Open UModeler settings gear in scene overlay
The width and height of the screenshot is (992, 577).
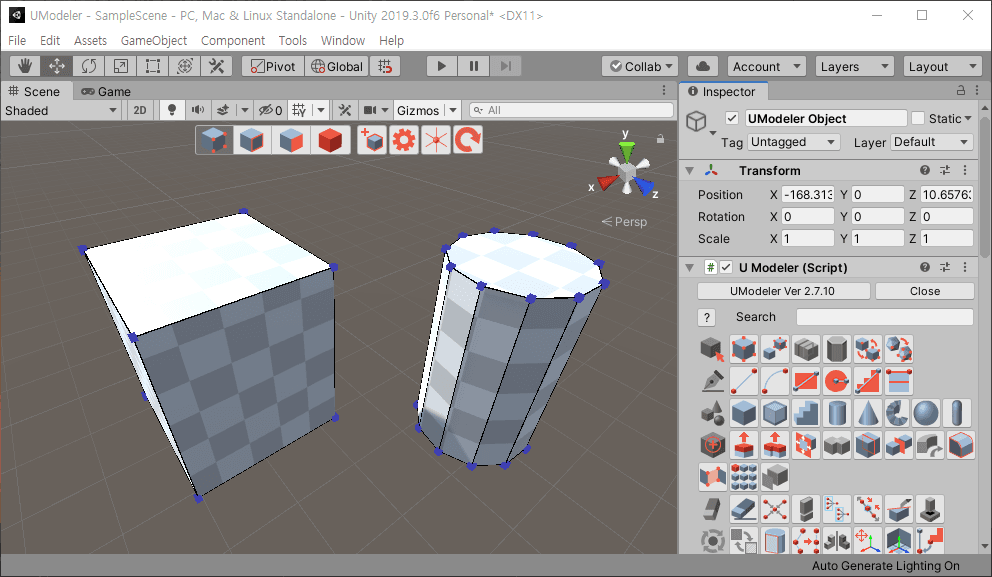click(404, 140)
